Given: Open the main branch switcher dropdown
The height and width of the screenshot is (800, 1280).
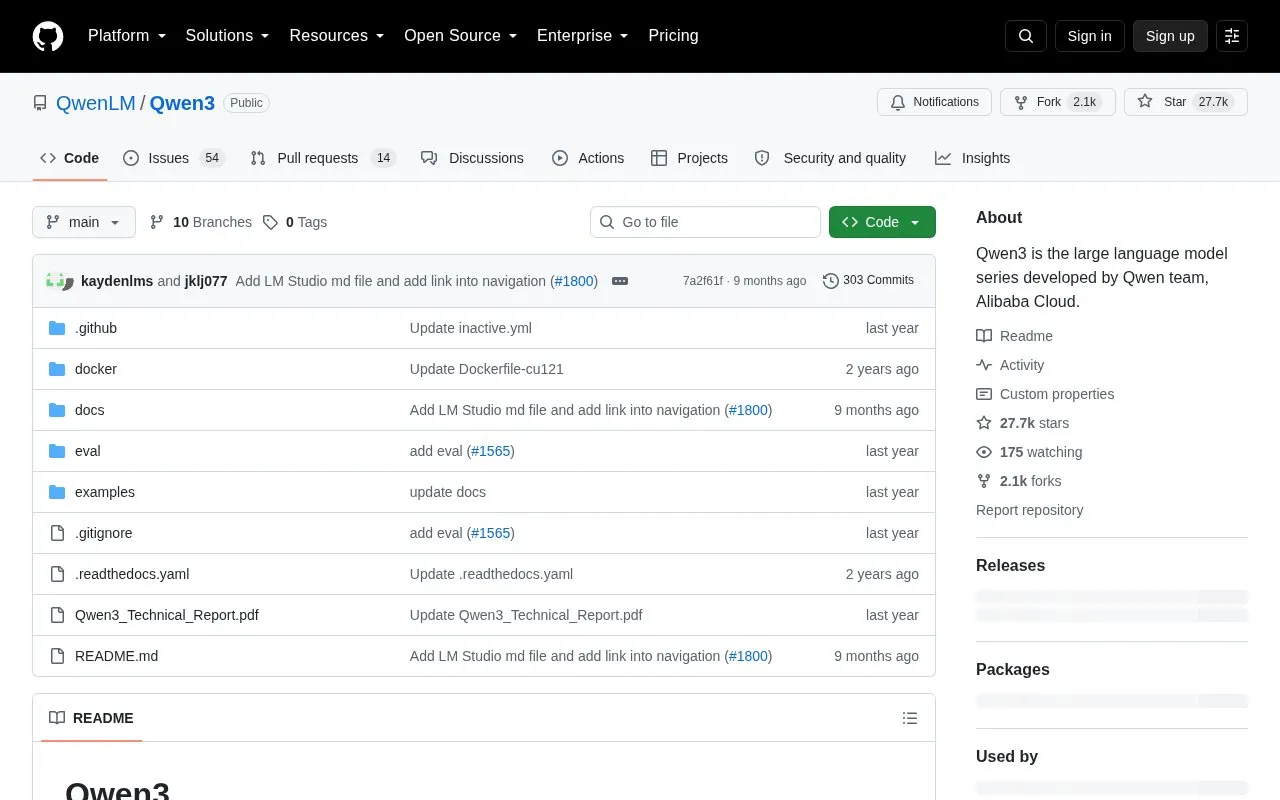Looking at the screenshot, I should point(84,222).
